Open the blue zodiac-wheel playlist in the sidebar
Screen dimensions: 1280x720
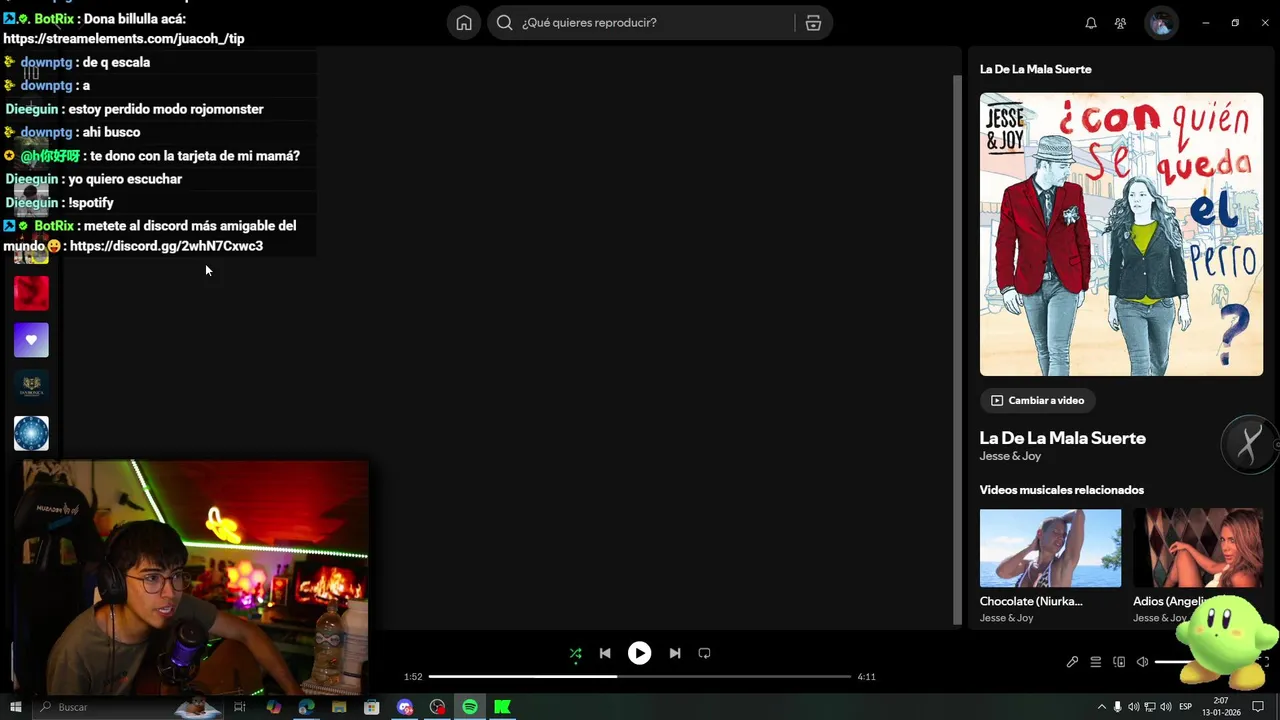(31, 433)
